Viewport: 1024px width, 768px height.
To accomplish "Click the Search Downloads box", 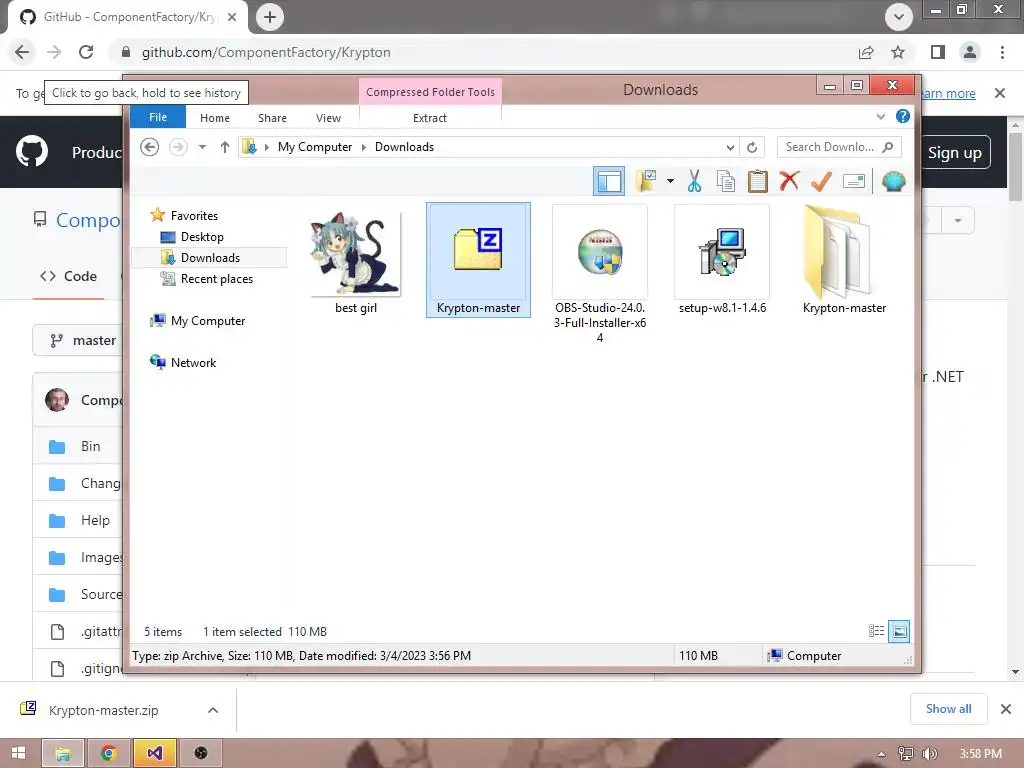I will [839, 147].
